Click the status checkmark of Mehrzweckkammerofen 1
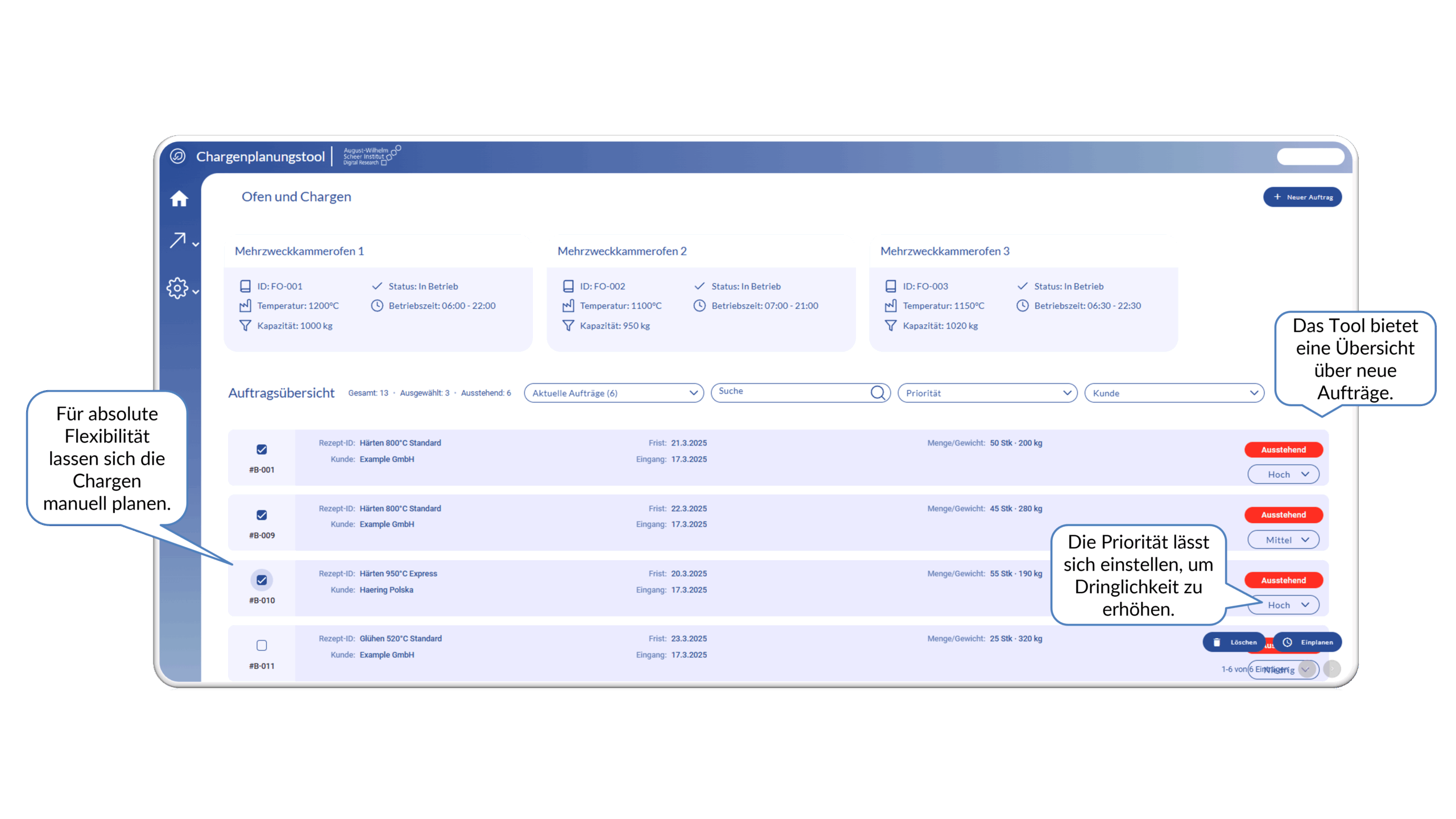 pyautogui.click(x=377, y=286)
